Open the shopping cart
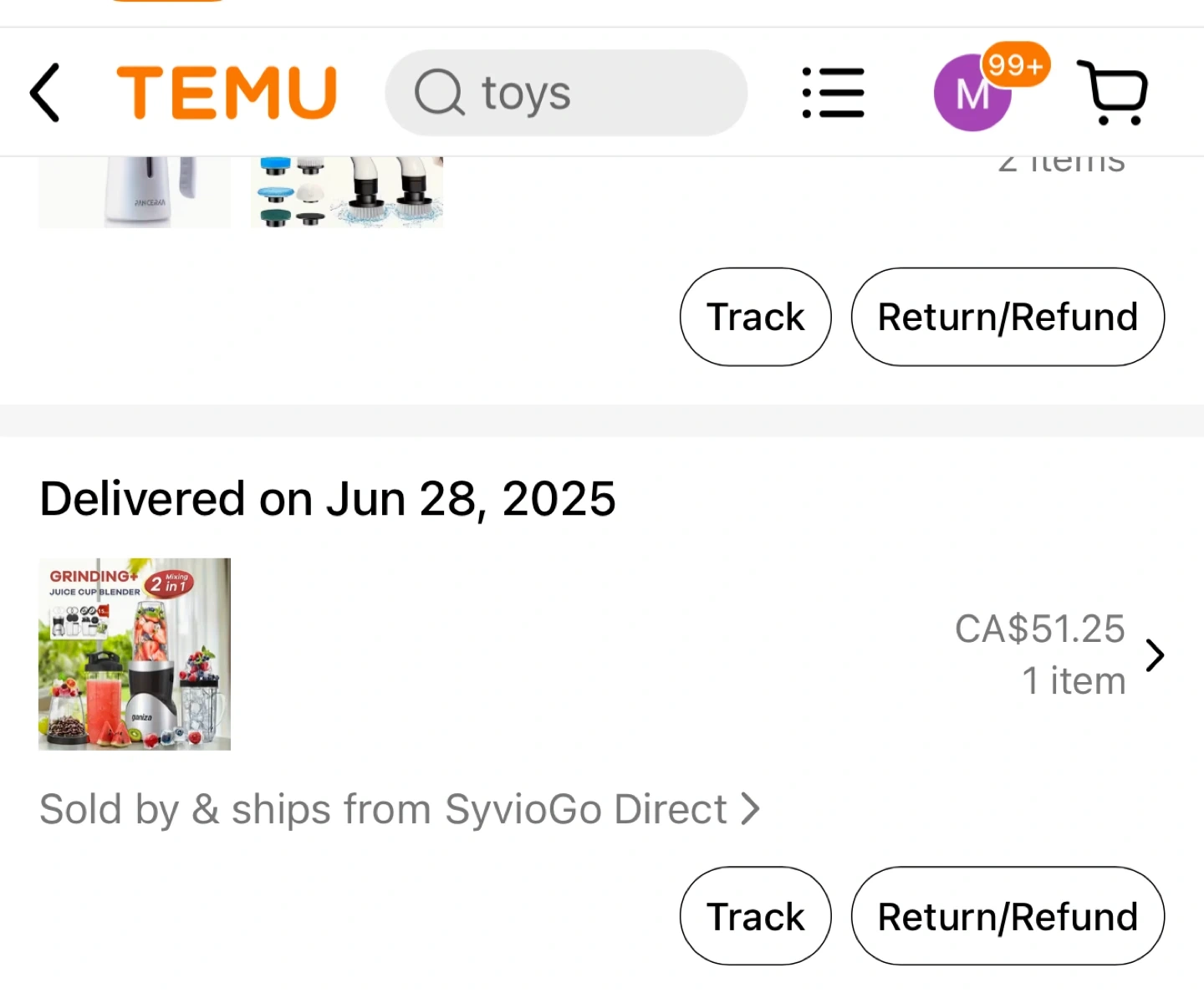The width and height of the screenshot is (1204, 993). (x=1113, y=93)
